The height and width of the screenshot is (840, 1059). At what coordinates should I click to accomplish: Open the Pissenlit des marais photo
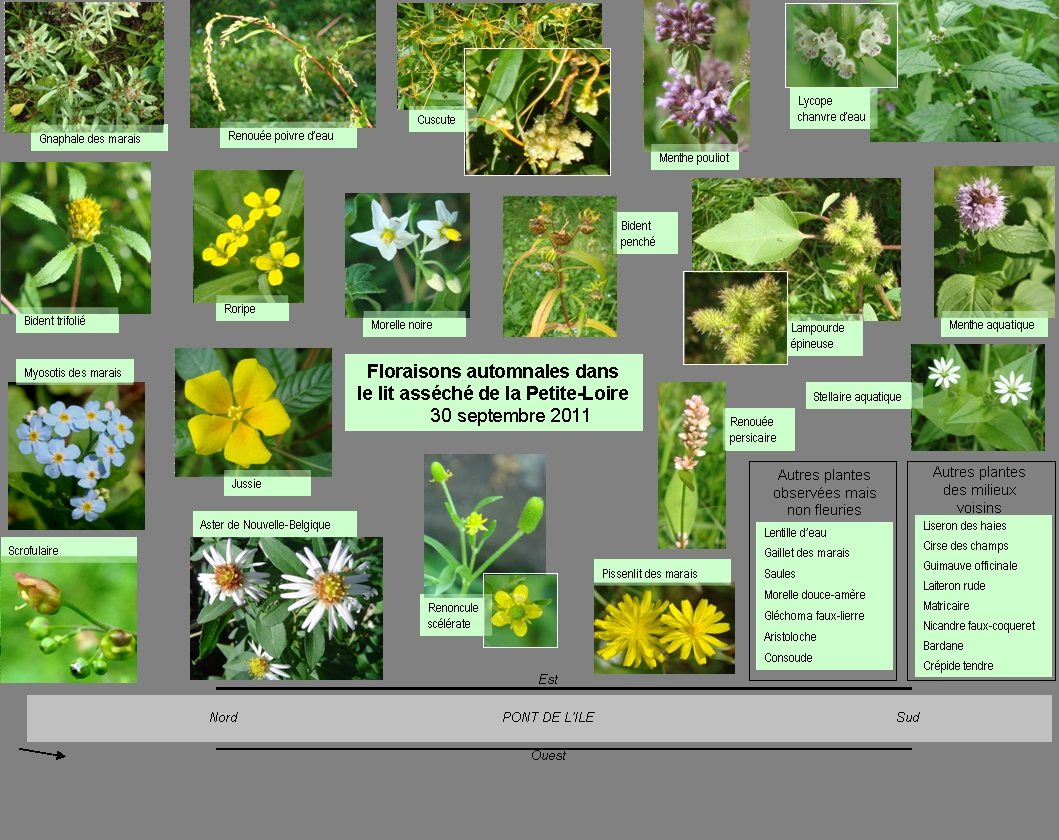[x=663, y=628]
